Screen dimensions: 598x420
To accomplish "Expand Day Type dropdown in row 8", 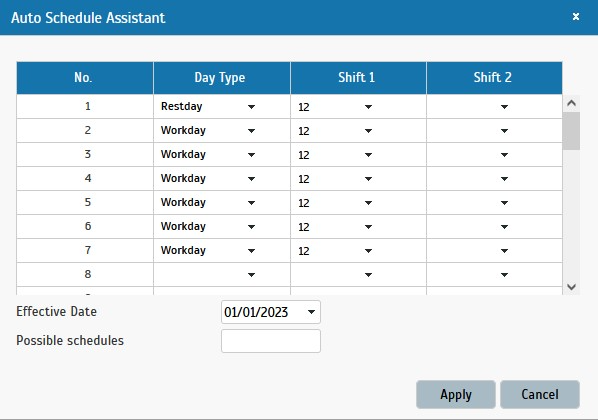I will click(x=251, y=275).
